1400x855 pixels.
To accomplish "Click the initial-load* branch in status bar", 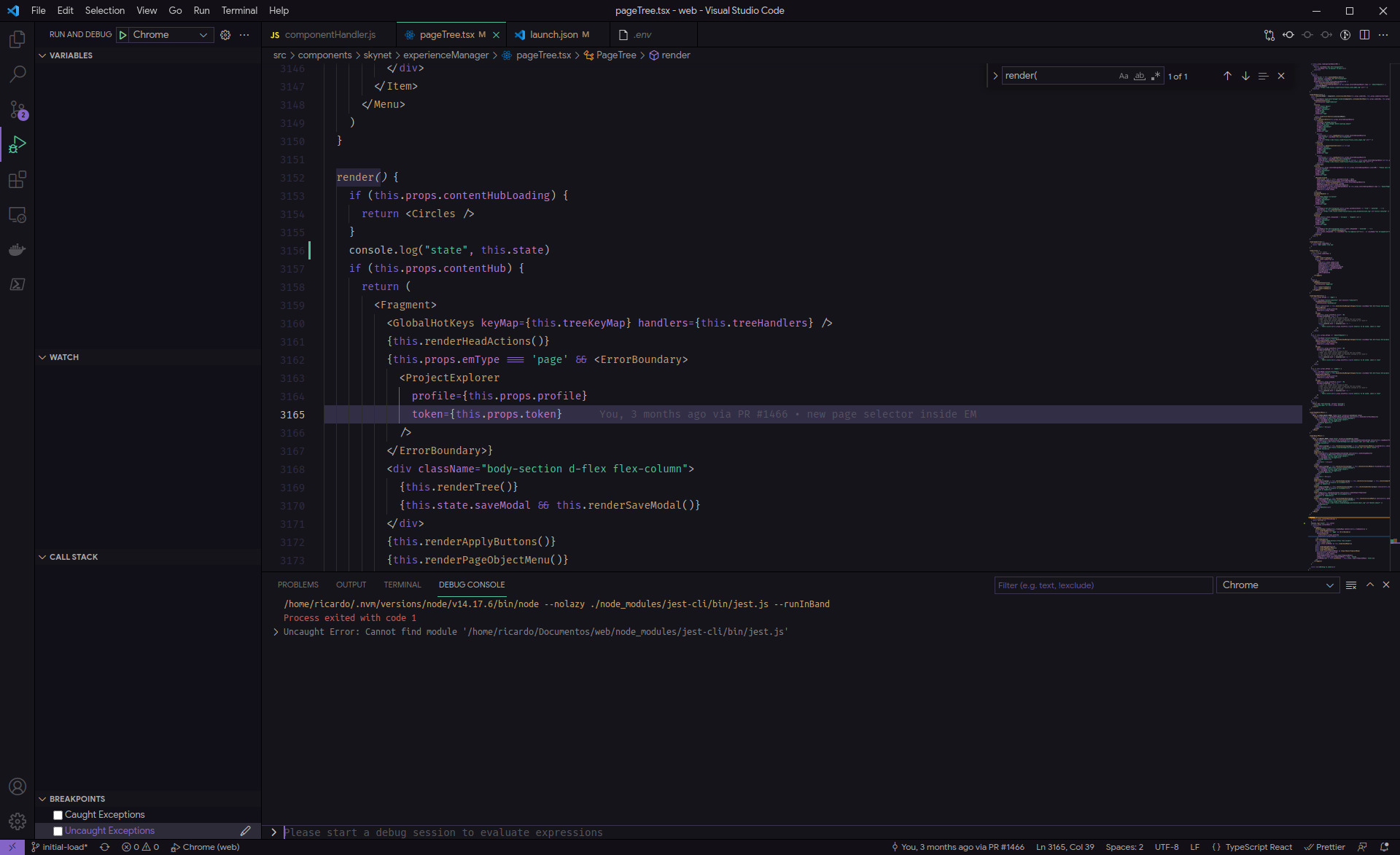I will pyautogui.click(x=59, y=847).
